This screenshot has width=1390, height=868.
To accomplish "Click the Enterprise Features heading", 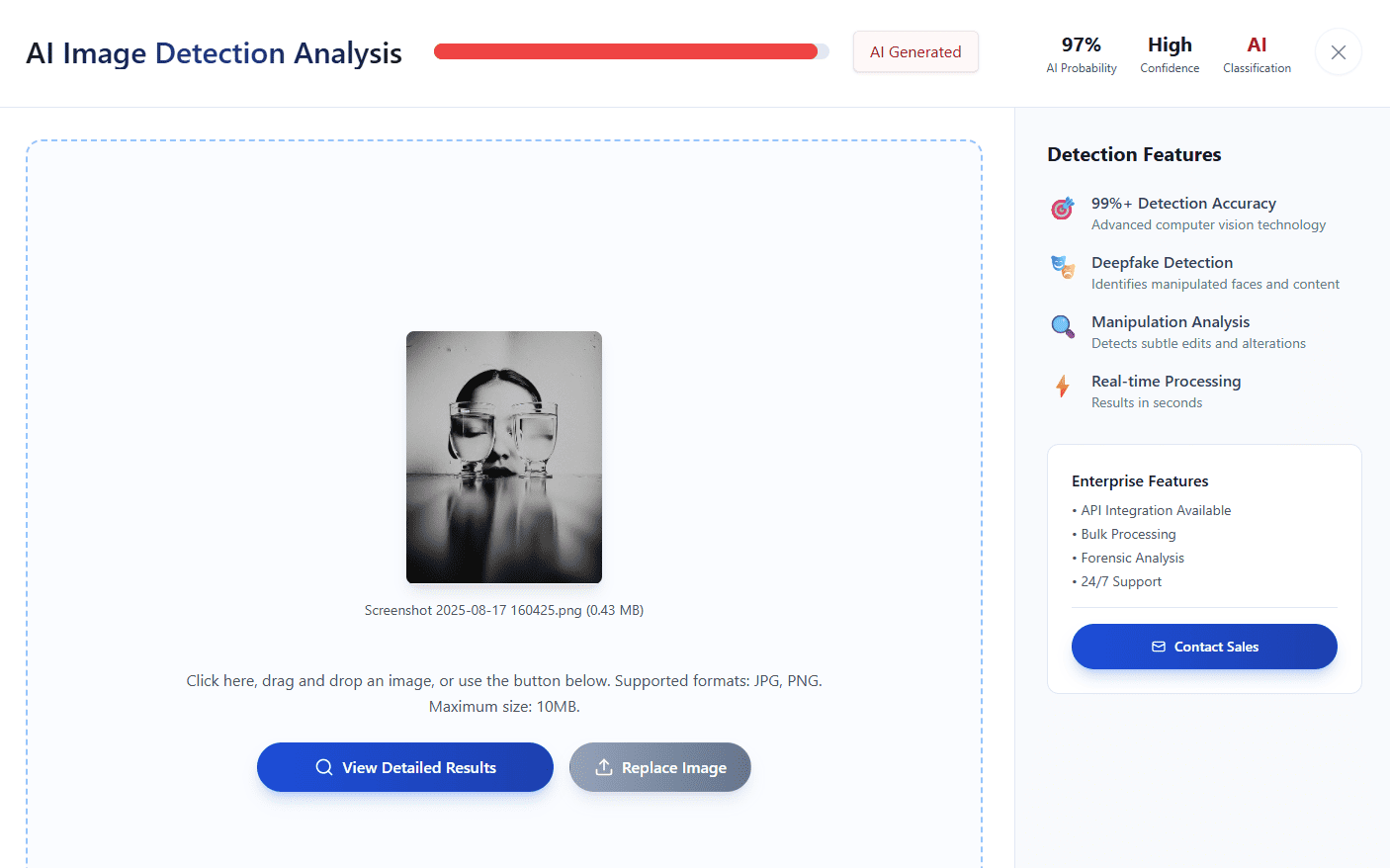I will click(x=1140, y=480).
